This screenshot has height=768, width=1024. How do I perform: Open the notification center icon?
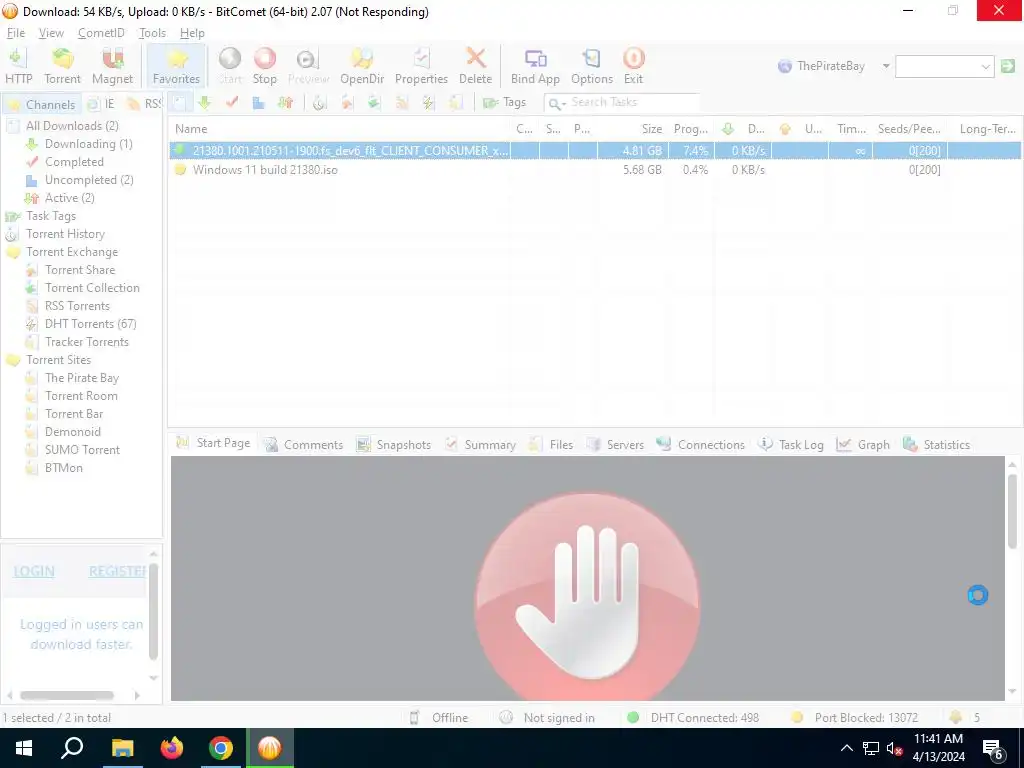tap(993, 749)
